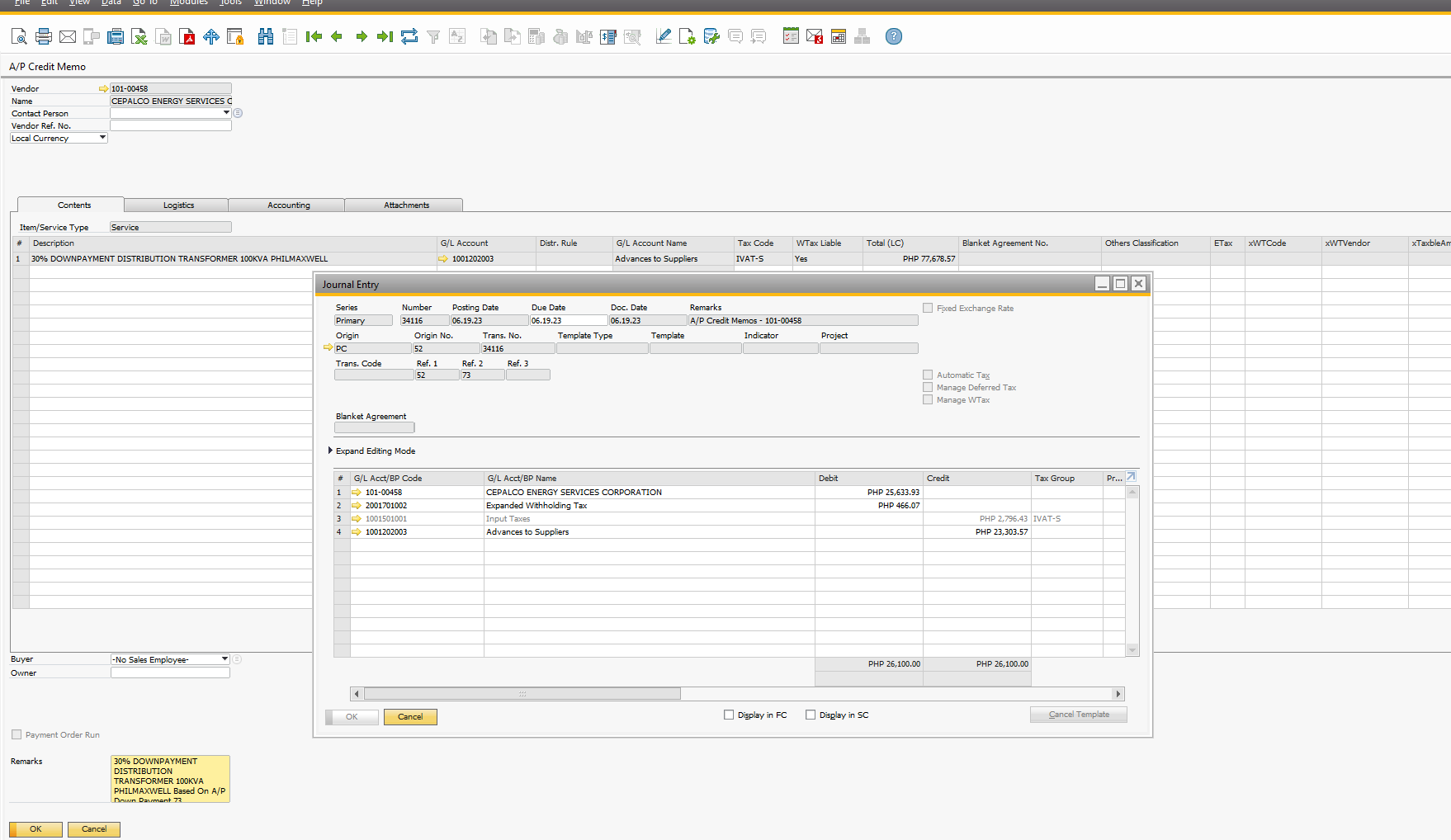The width and height of the screenshot is (1451, 840).
Task: Switch to the Accounting tab
Action: (x=289, y=205)
